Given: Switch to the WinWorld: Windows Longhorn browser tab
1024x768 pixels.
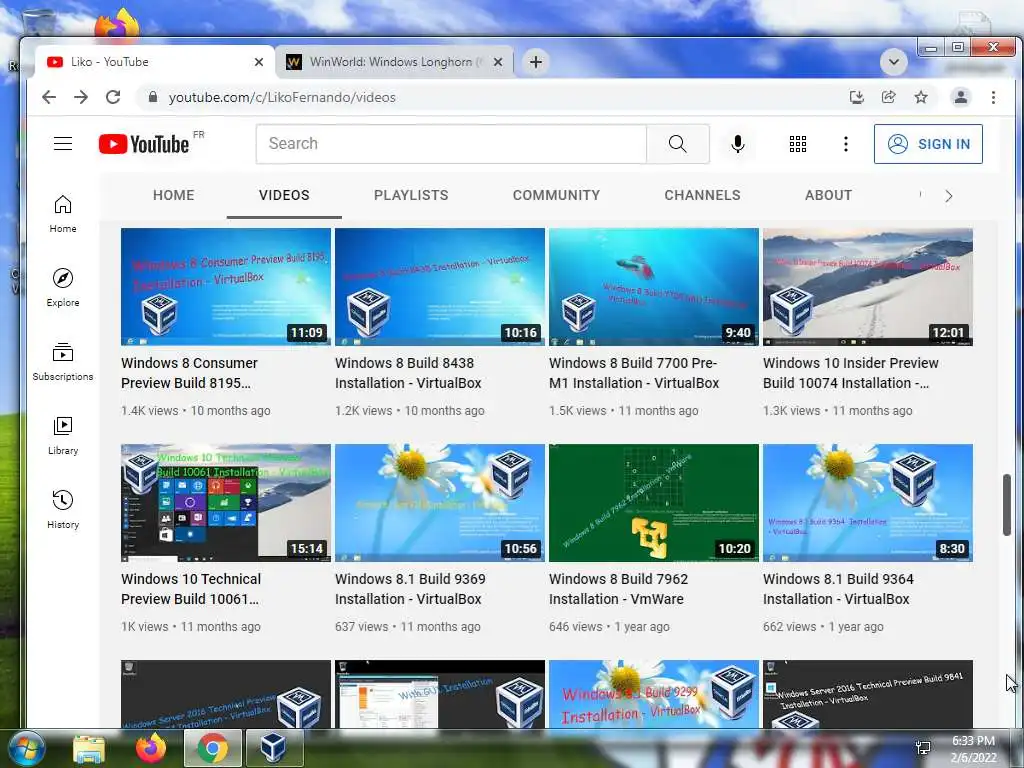Looking at the screenshot, I should 394,62.
